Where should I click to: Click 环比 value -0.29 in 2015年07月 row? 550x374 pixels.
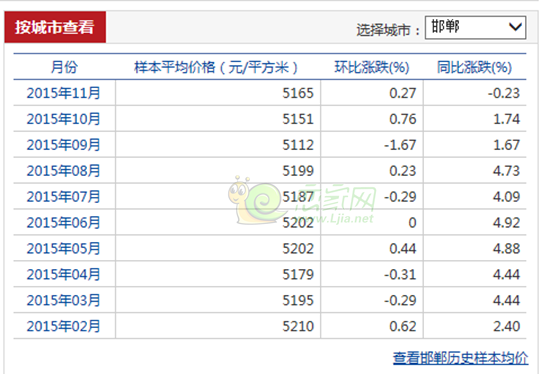coord(400,197)
